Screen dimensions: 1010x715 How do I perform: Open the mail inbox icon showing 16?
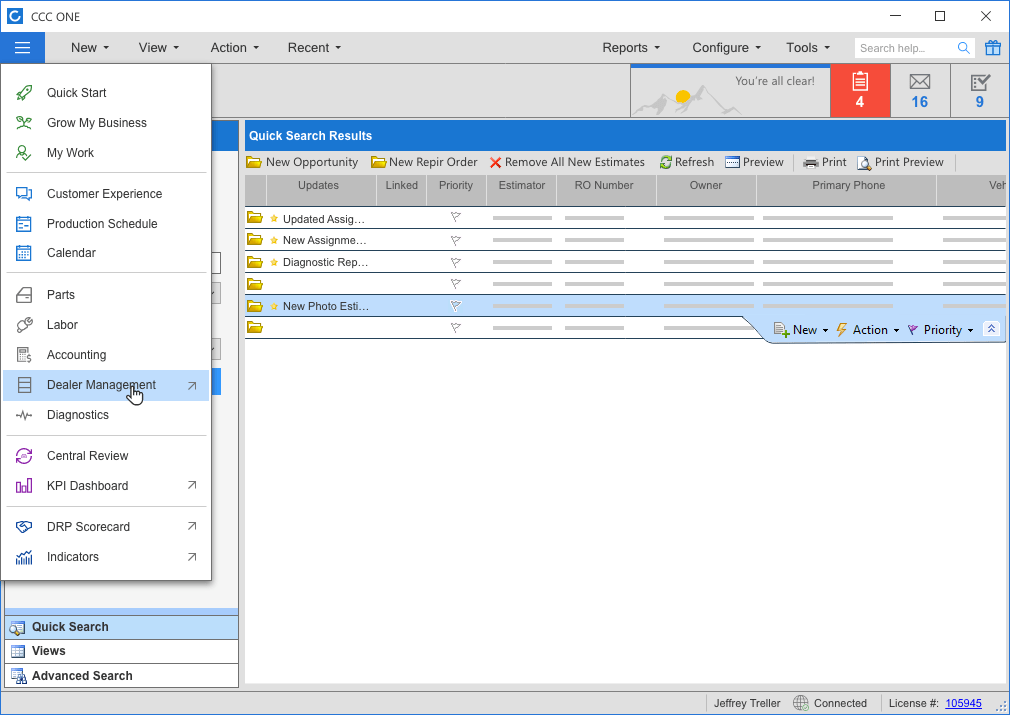(919, 90)
